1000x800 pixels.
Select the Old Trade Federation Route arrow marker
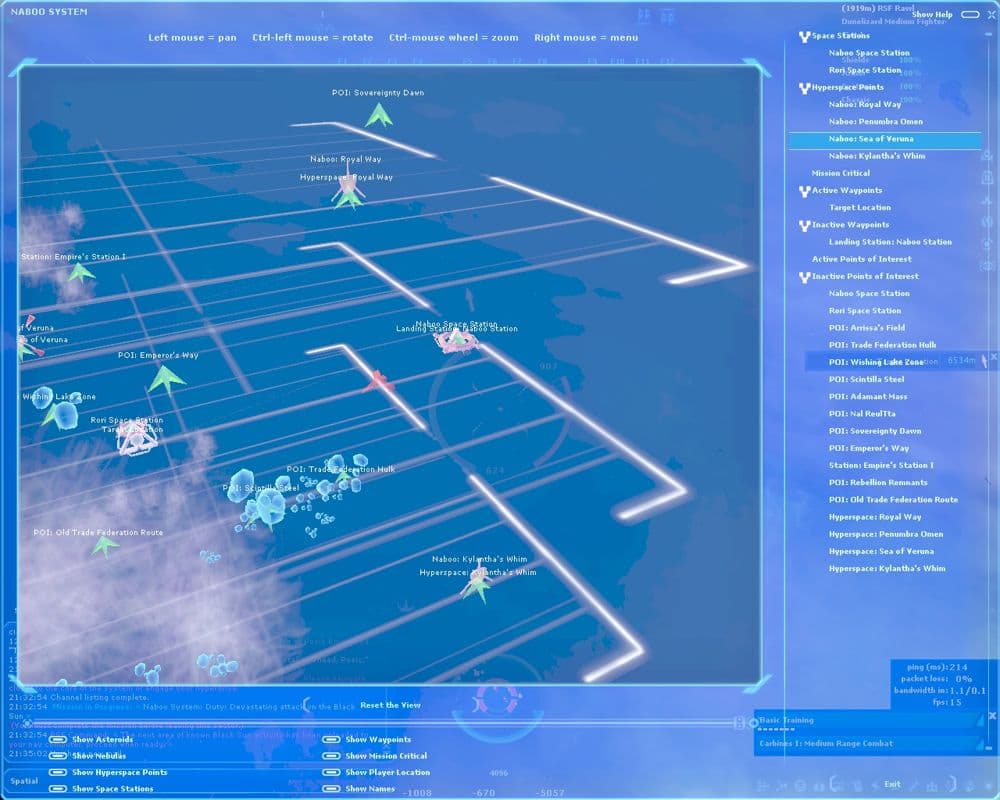pos(104,546)
